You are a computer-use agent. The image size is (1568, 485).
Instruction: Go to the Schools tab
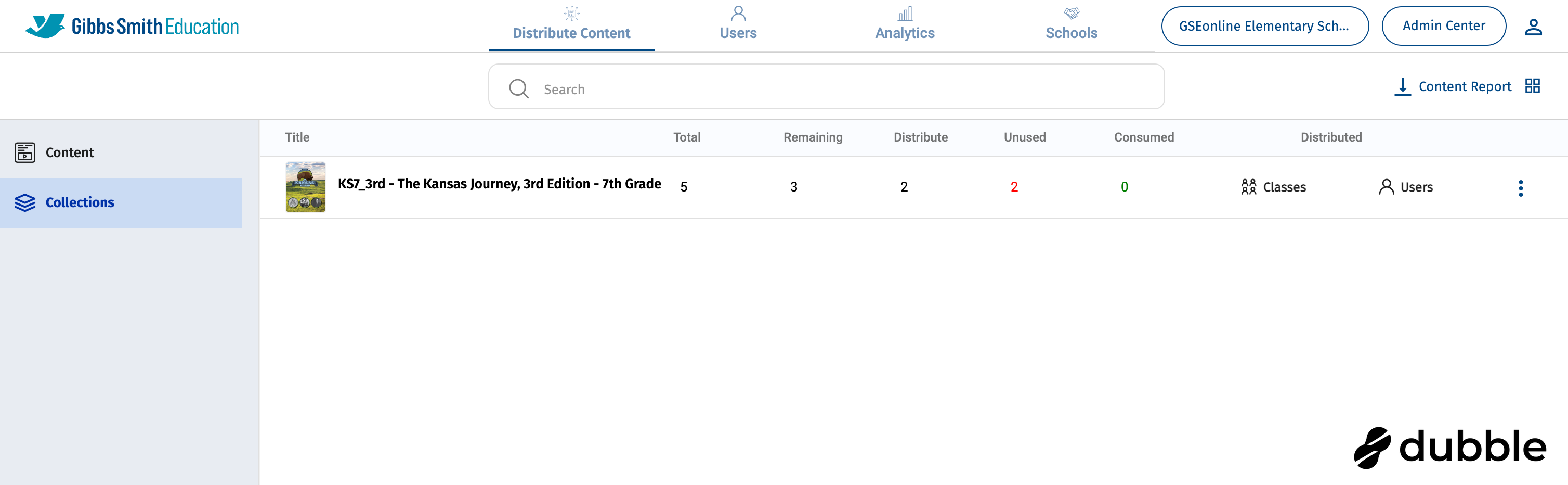pos(1072,25)
